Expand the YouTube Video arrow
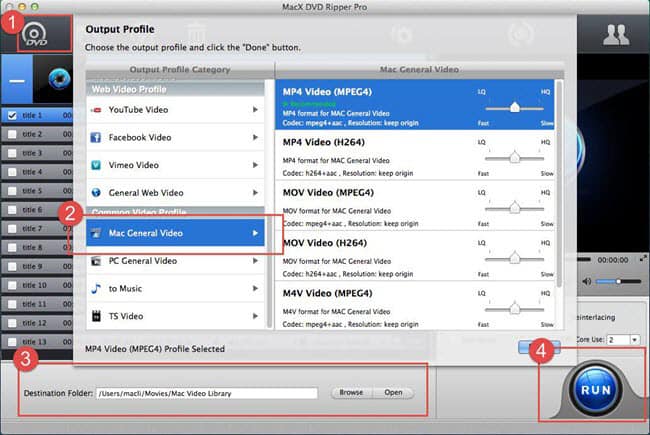Viewport: 650px width, 435px height. pos(255,109)
